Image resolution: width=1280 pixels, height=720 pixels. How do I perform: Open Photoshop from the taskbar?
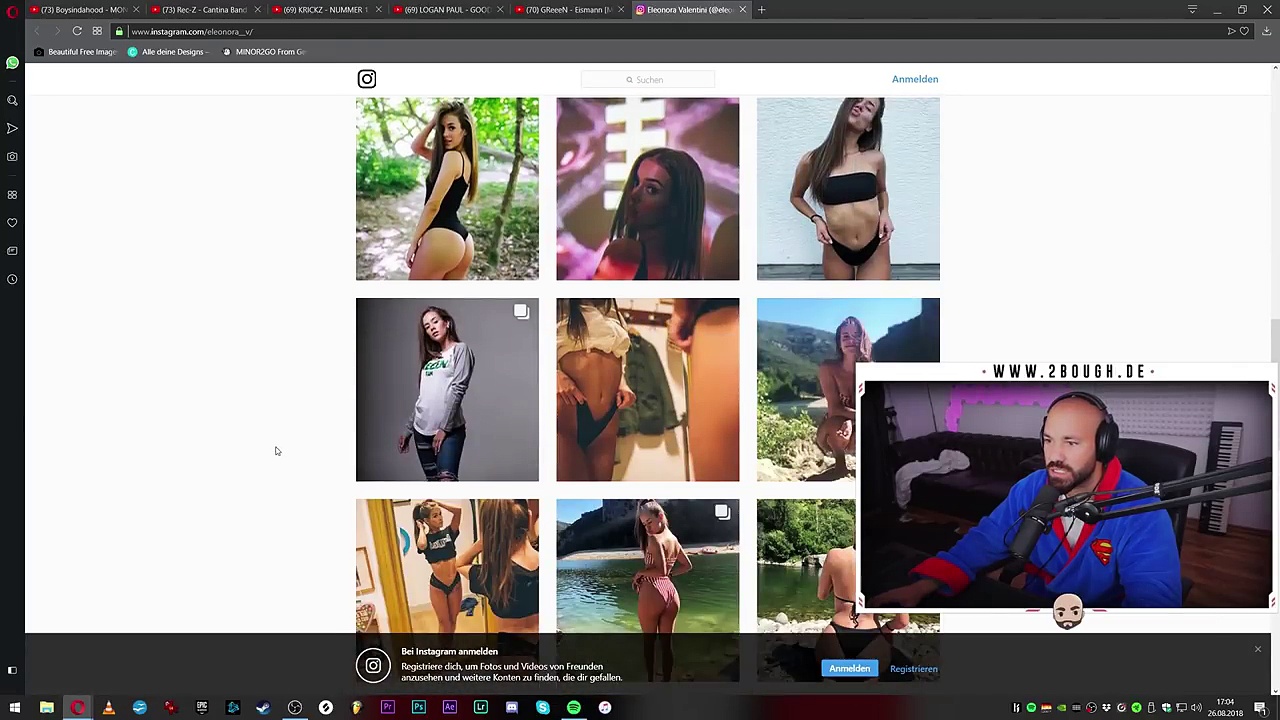419,708
